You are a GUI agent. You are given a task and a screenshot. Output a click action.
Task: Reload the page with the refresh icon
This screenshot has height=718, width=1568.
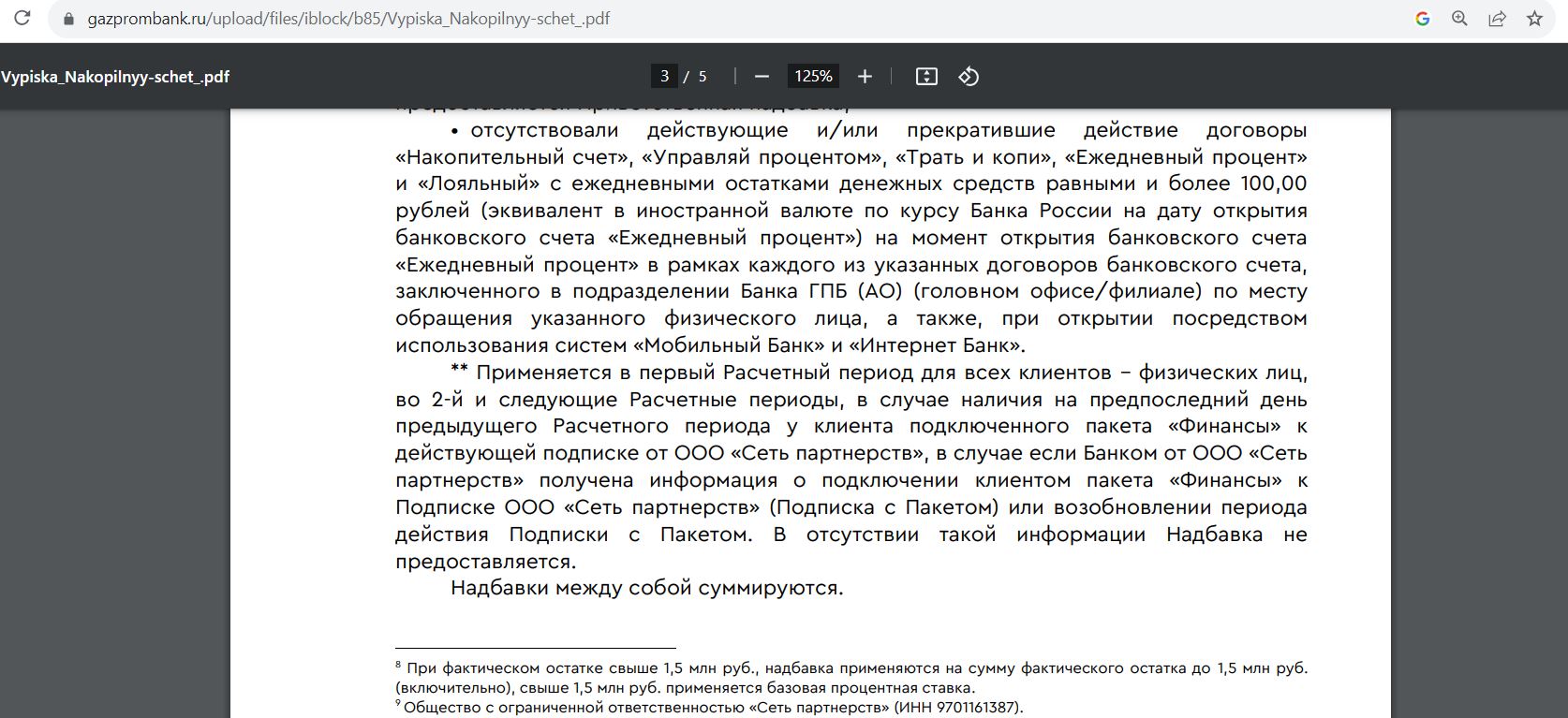[x=22, y=19]
